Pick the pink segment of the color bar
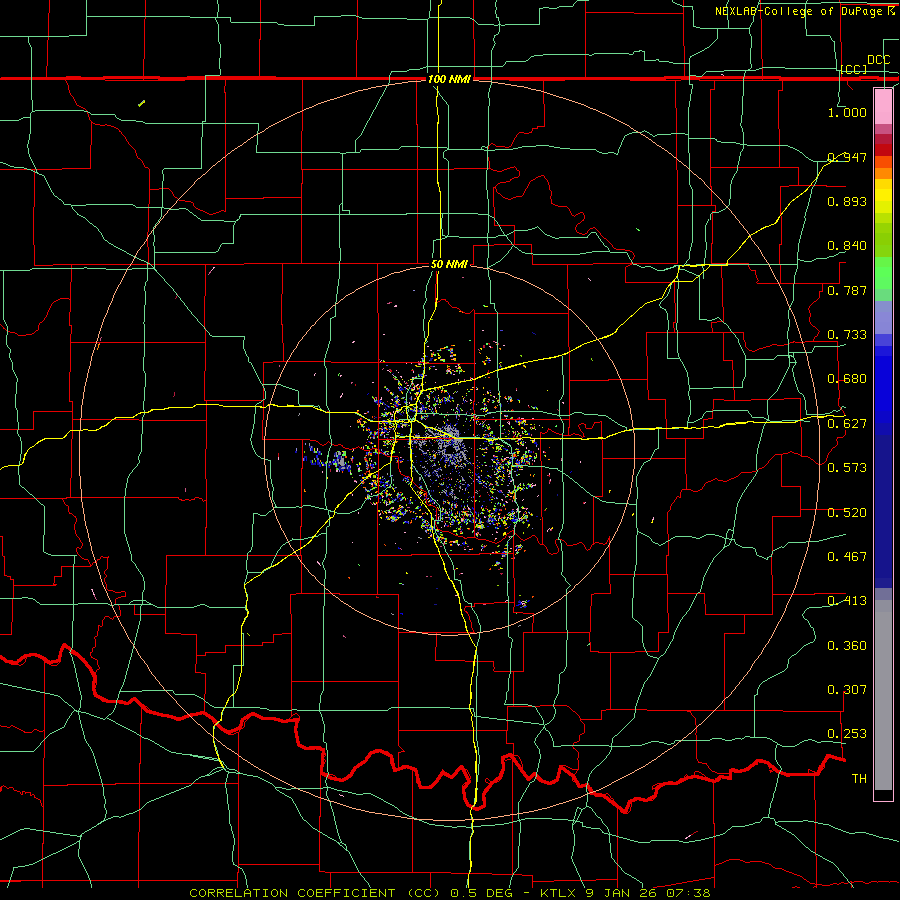The height and width of the screenshot is (900, 900). click(x=883, y=106)
